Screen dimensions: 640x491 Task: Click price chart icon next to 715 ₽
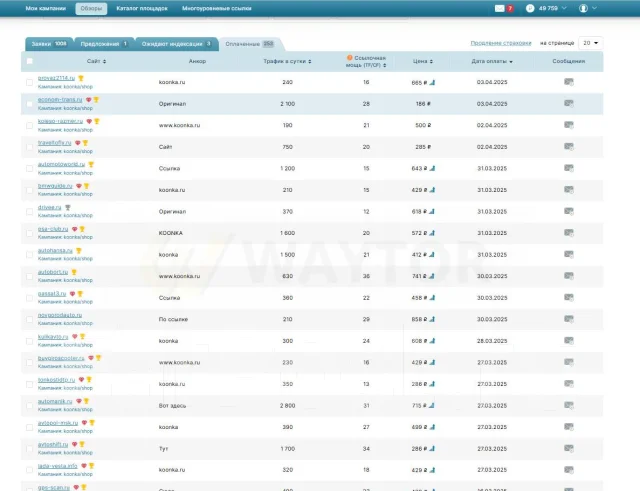pos(432,405)
